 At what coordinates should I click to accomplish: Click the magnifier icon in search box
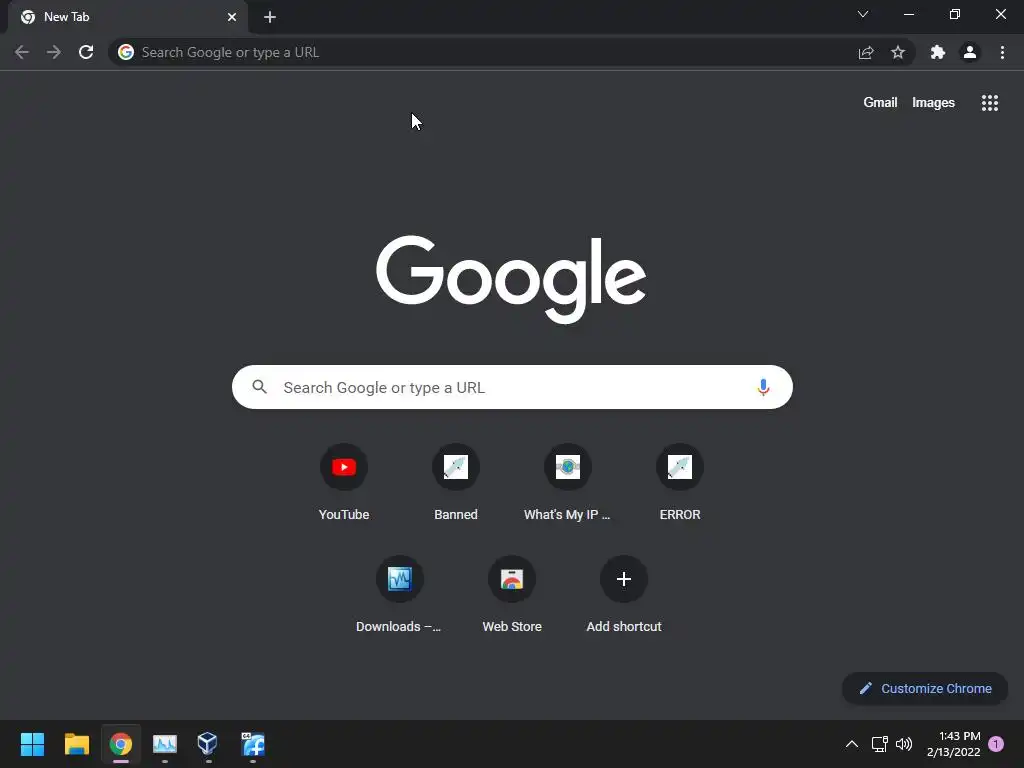coord(260,387)
